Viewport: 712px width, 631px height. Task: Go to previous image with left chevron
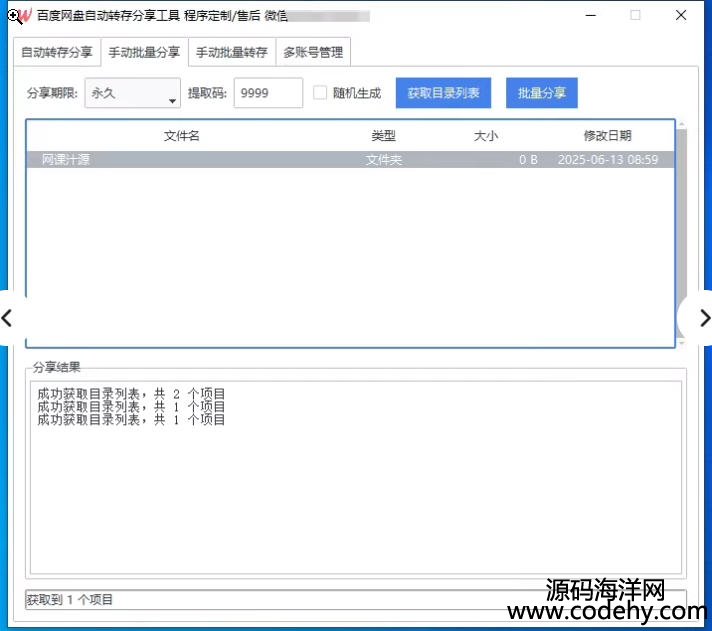point(9,318)
